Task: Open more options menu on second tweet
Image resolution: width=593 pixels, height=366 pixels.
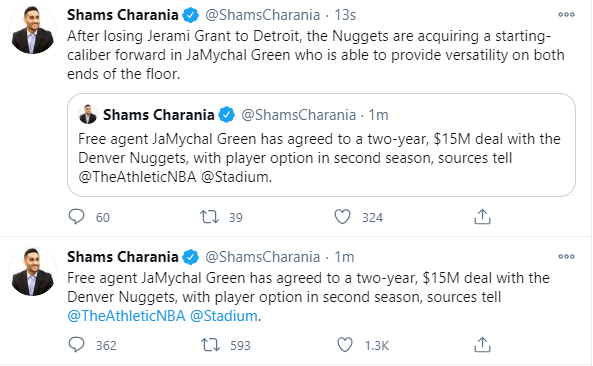Action: [x=566, y=256]
